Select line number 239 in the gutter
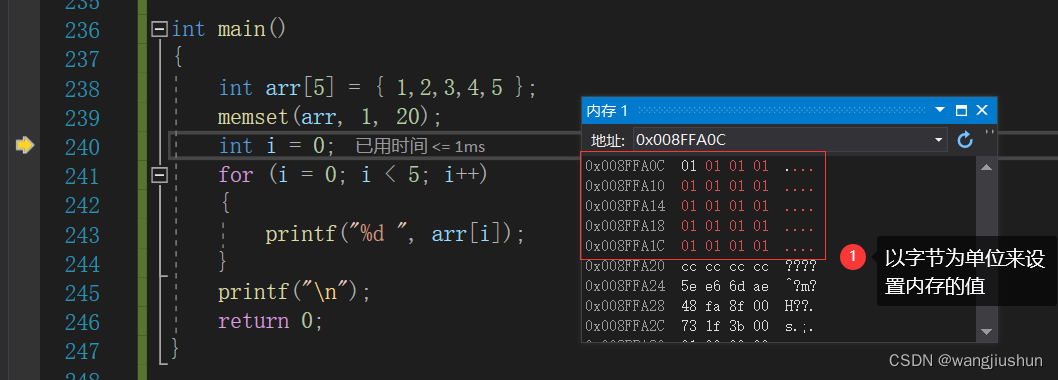The width and height of the screenshot is (1058, 380). (x=82, y=117)
